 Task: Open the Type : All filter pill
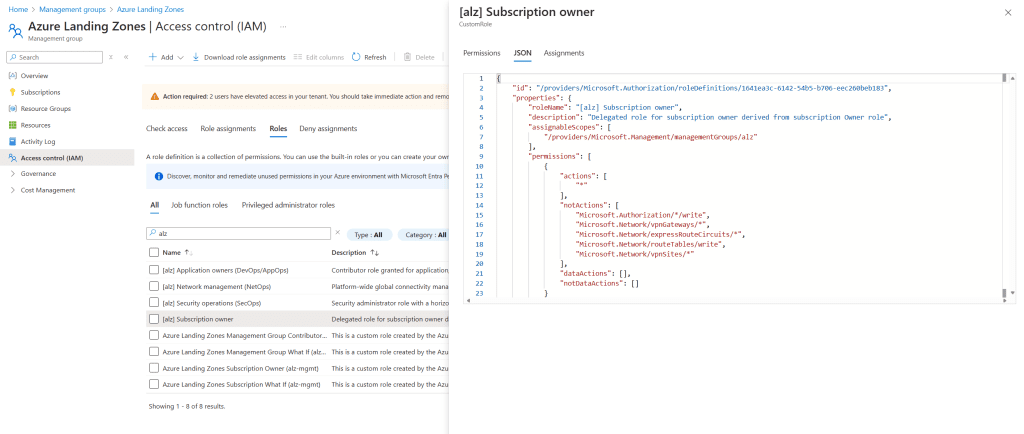369,234
